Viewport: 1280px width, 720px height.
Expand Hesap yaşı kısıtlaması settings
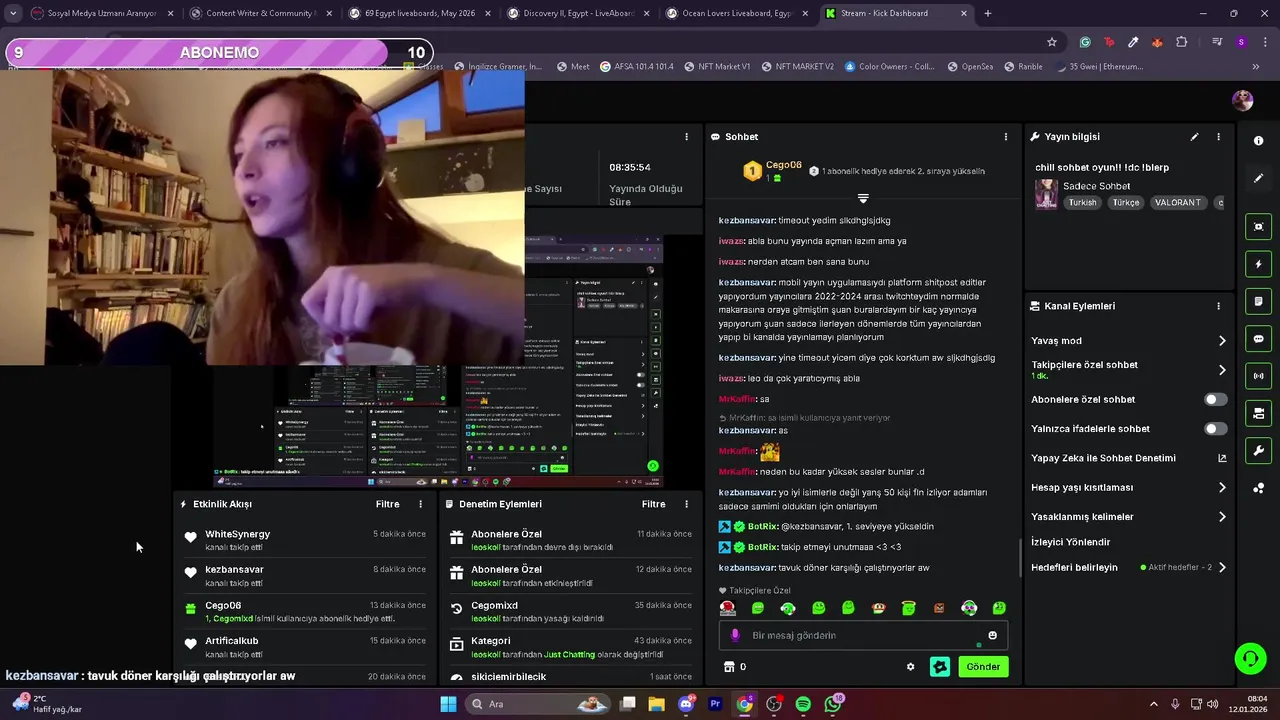pos(1221,488)
